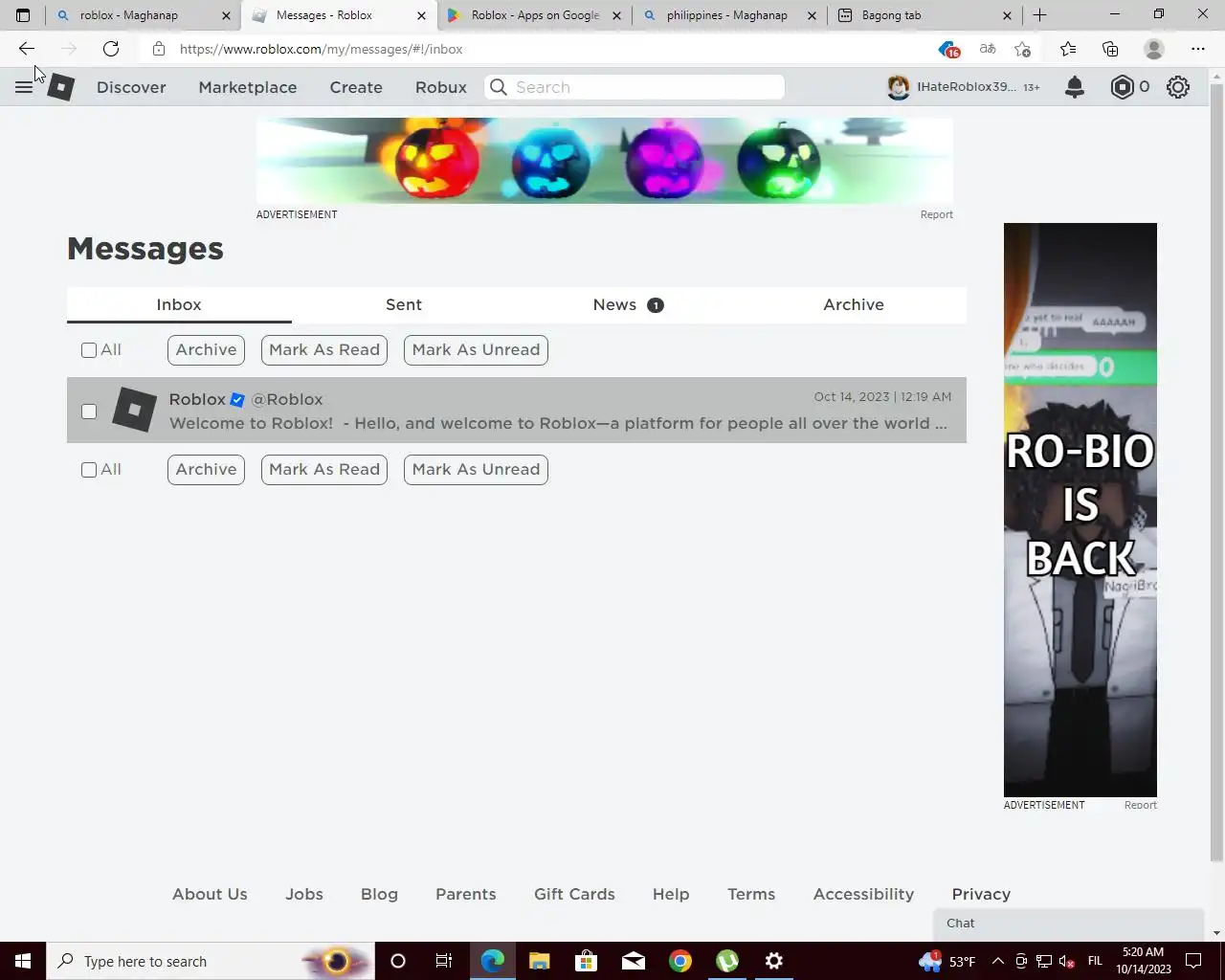1225x980 pixels.
Task: Open the Favorites list icon
Action: [x=1068, y=49]
